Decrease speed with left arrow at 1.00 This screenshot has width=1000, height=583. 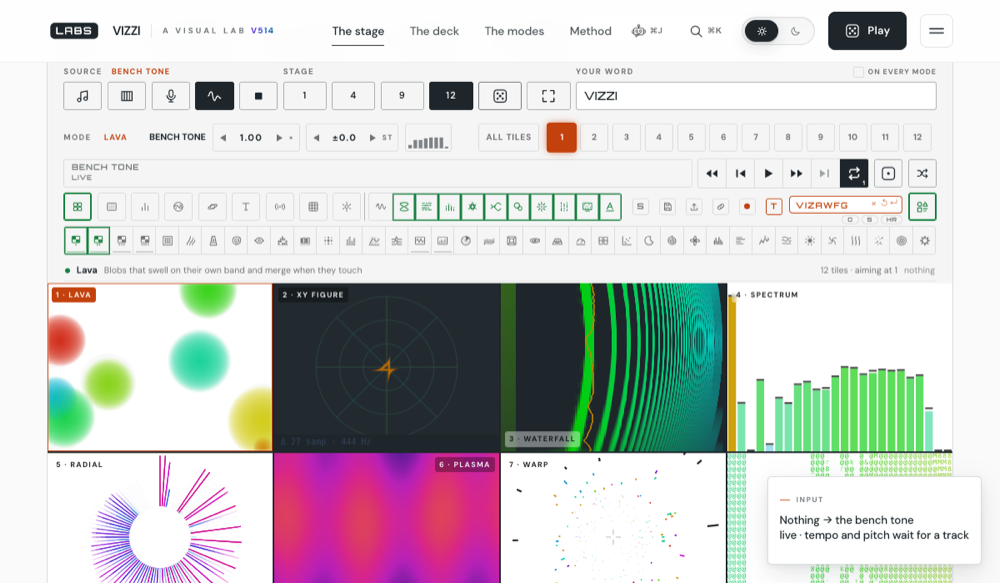click(223, 137)
